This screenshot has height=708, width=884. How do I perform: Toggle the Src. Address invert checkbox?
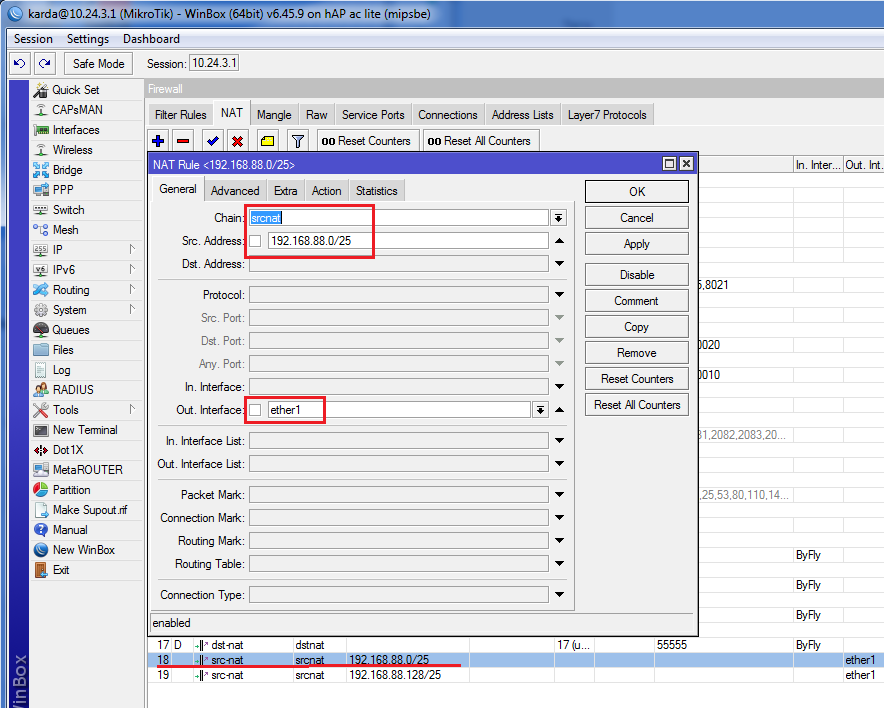pyautogui.click(x=256, y=241)
